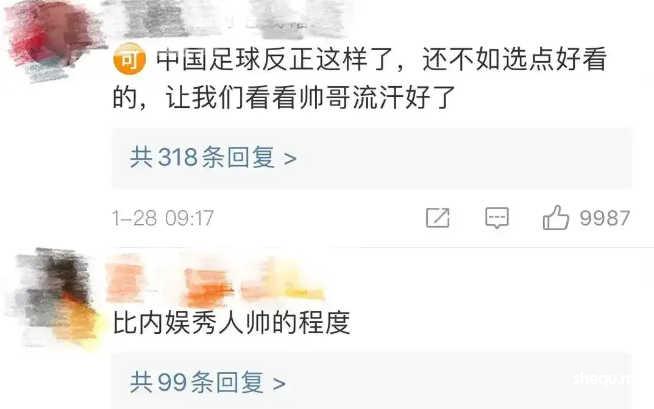This screenshot has height=409, width=654.
Task: Click the 1-28 09:17 timestamp
Action: point(163,218)
